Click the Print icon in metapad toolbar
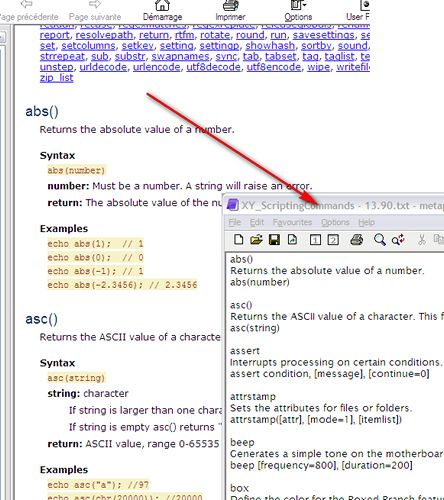 pyautogui.click(x=357, y=240)
